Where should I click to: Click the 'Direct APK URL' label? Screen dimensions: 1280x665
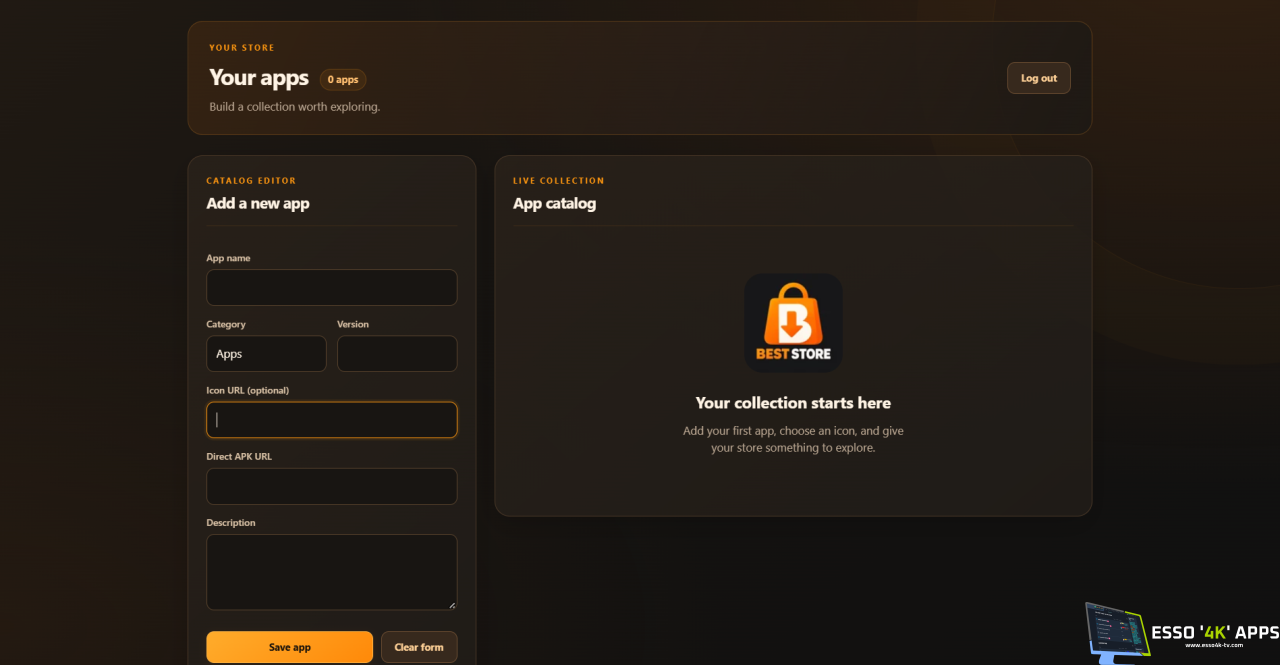239,456
